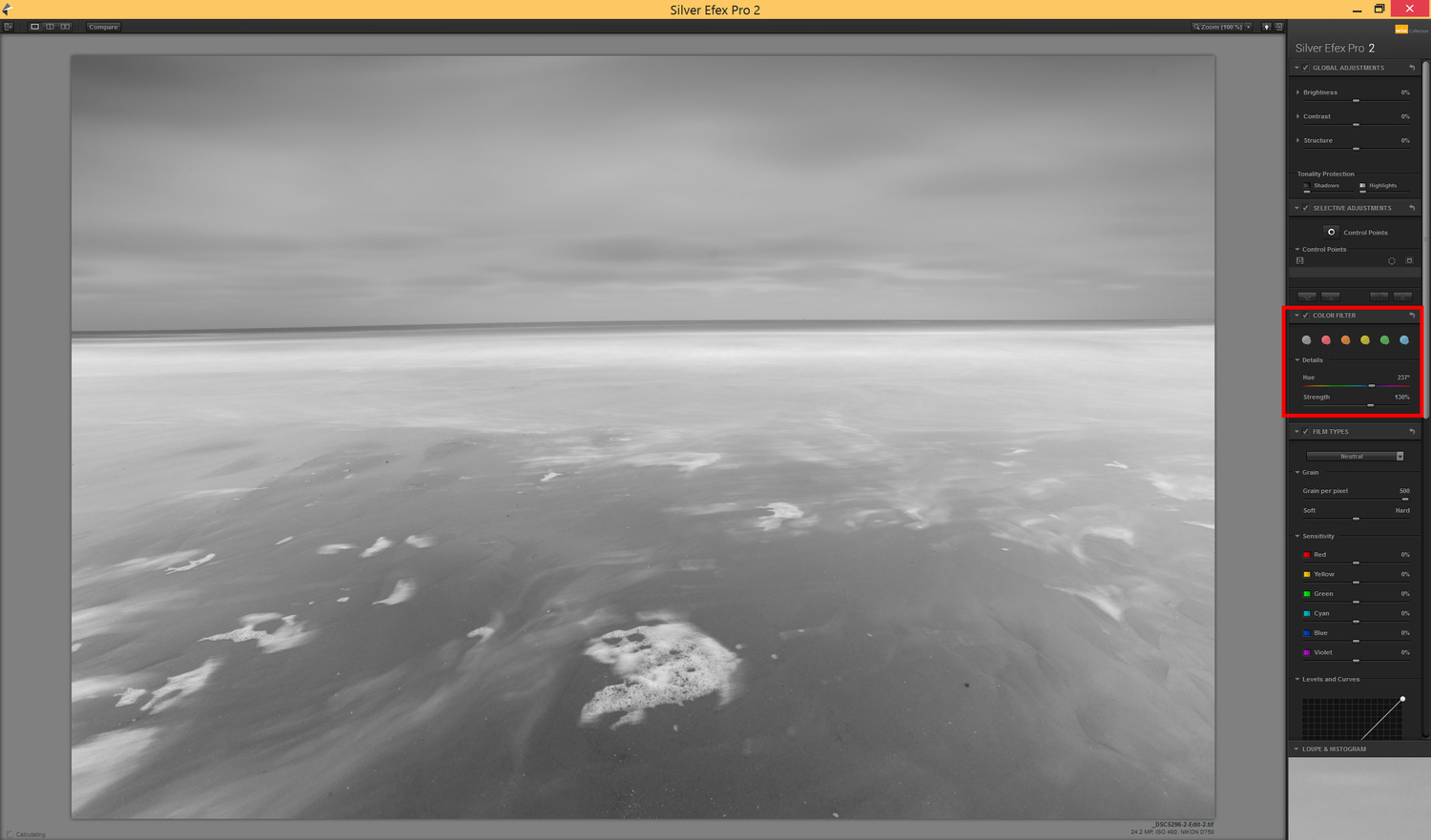
Task: Collapse the Color Filter section
Action: [x=1297, y=316]
